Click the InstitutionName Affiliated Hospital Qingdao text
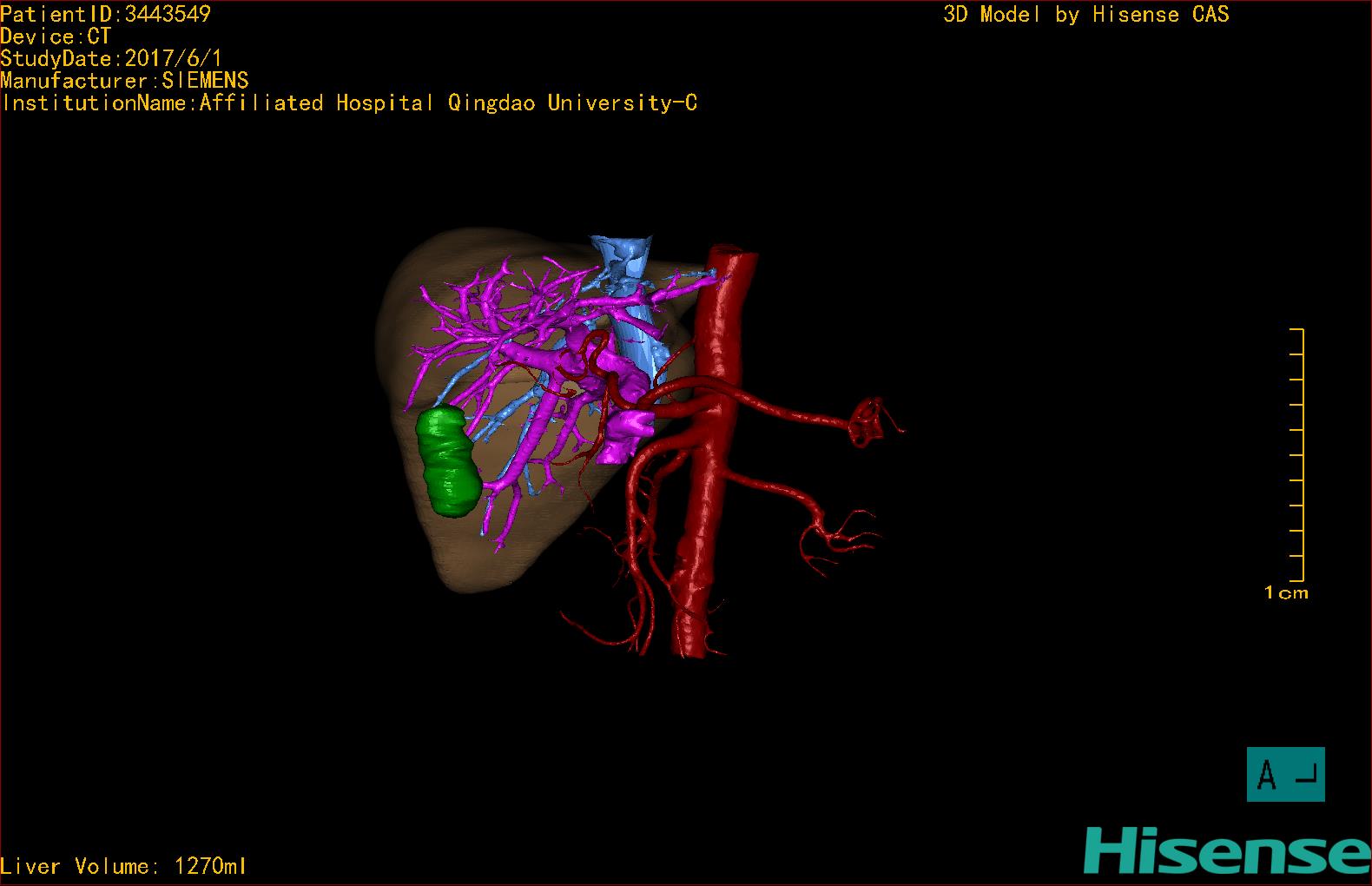Screen dimensions: 1372x886 pos(349,103)
